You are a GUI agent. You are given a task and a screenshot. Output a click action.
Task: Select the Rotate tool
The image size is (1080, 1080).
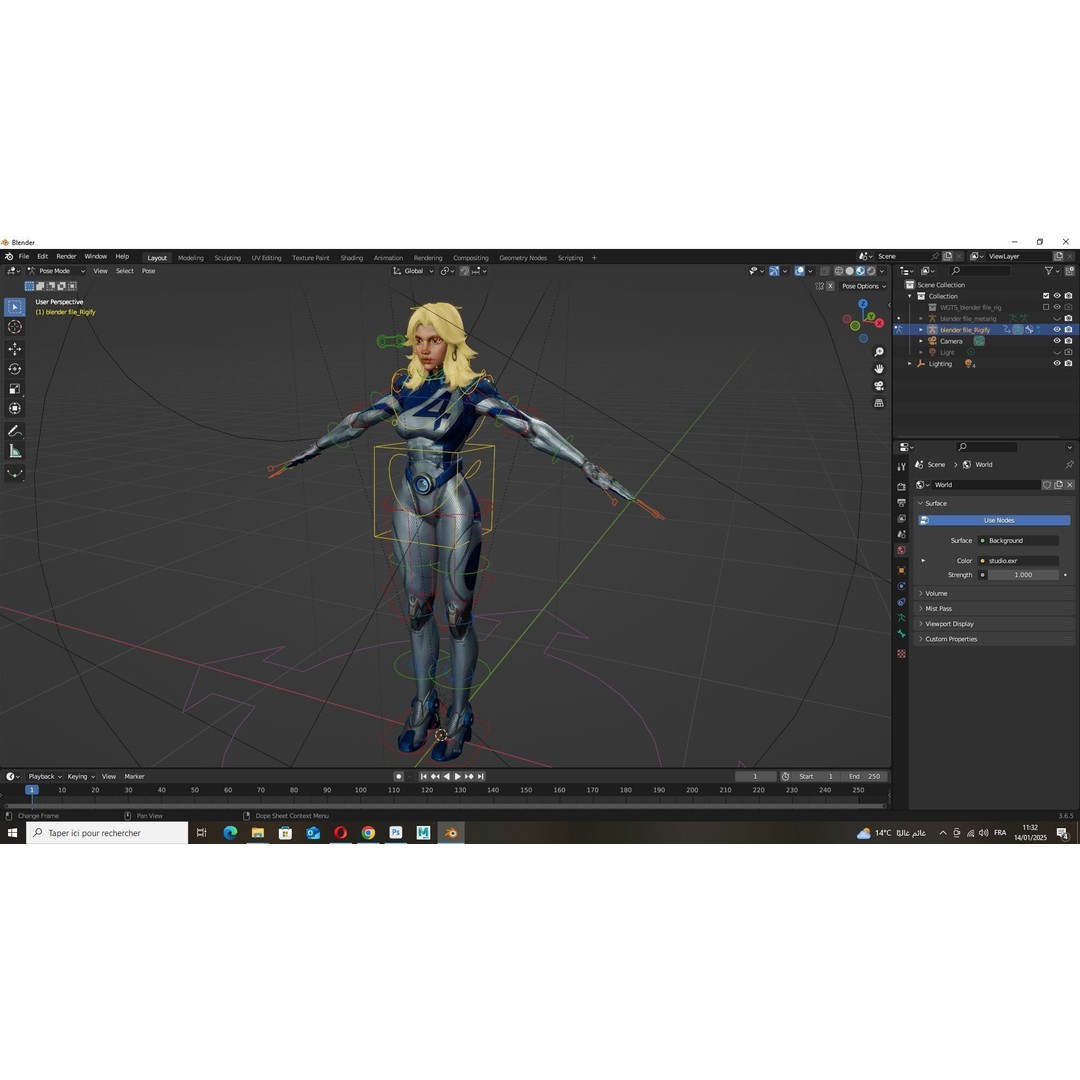pyautogui.click(x=14, y=369)
